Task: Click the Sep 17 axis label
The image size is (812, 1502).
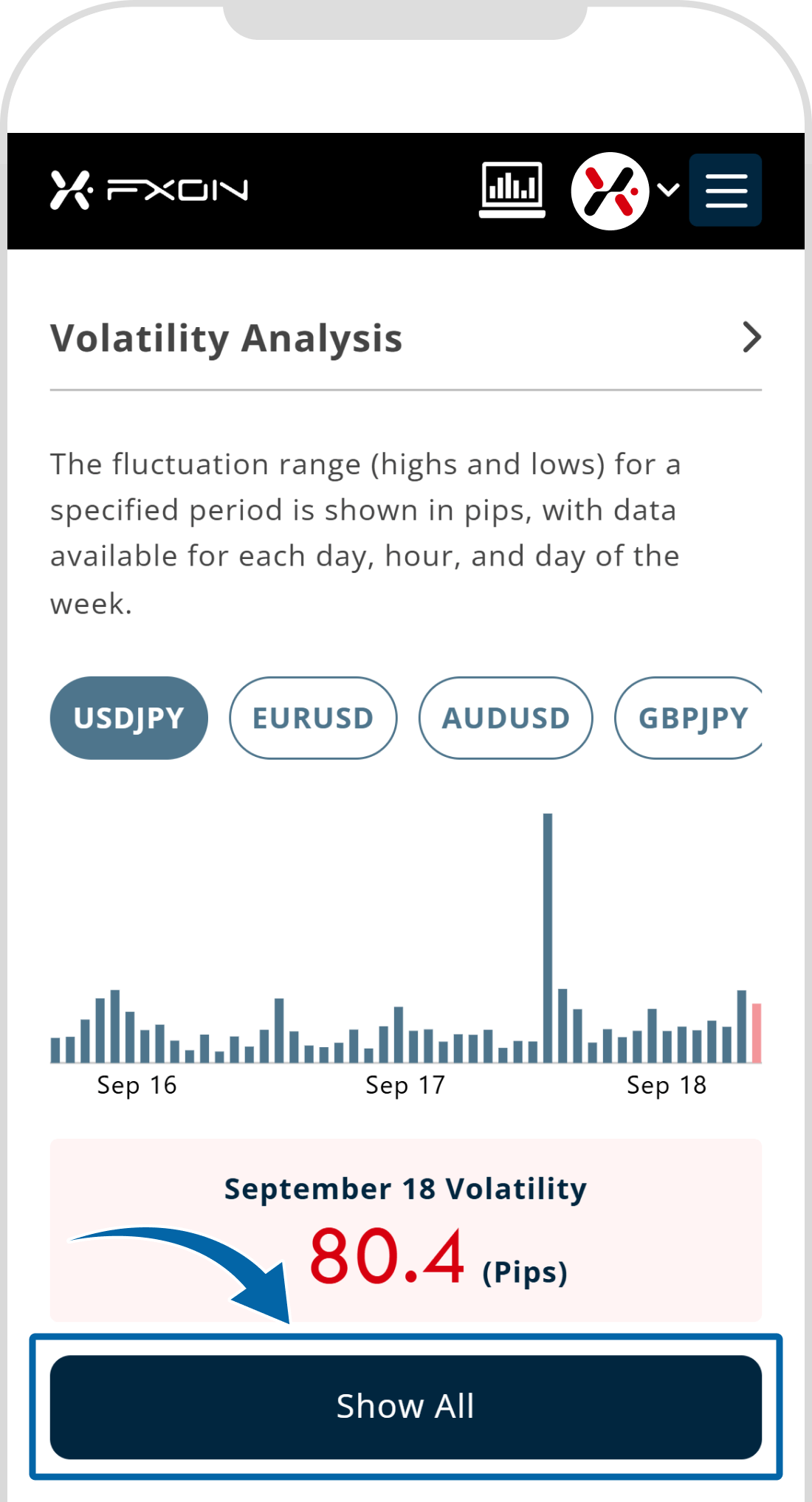Action: pos(405,1086)
